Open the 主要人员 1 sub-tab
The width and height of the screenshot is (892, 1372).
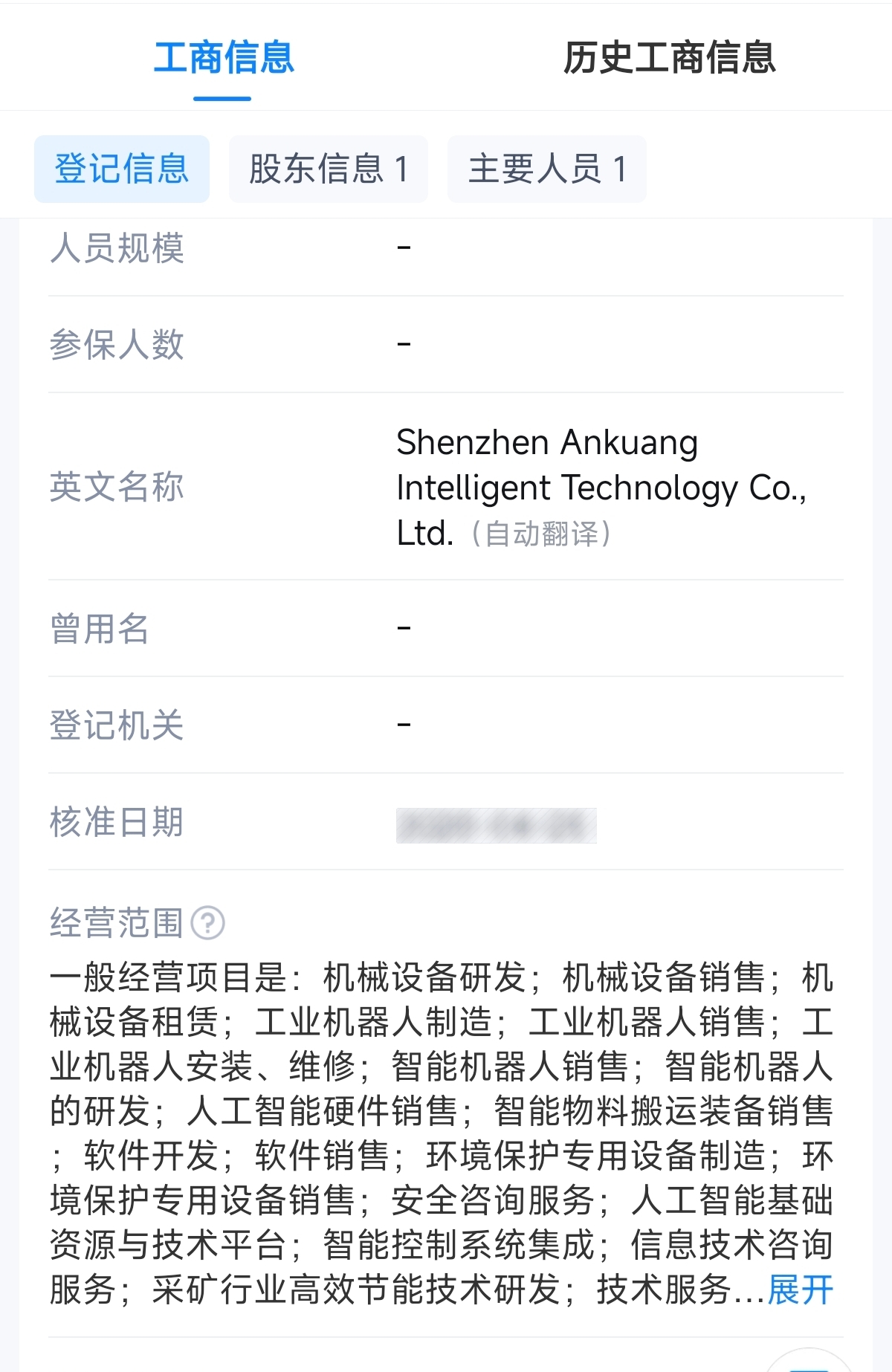pyautogui.click(x=547, y=169)
